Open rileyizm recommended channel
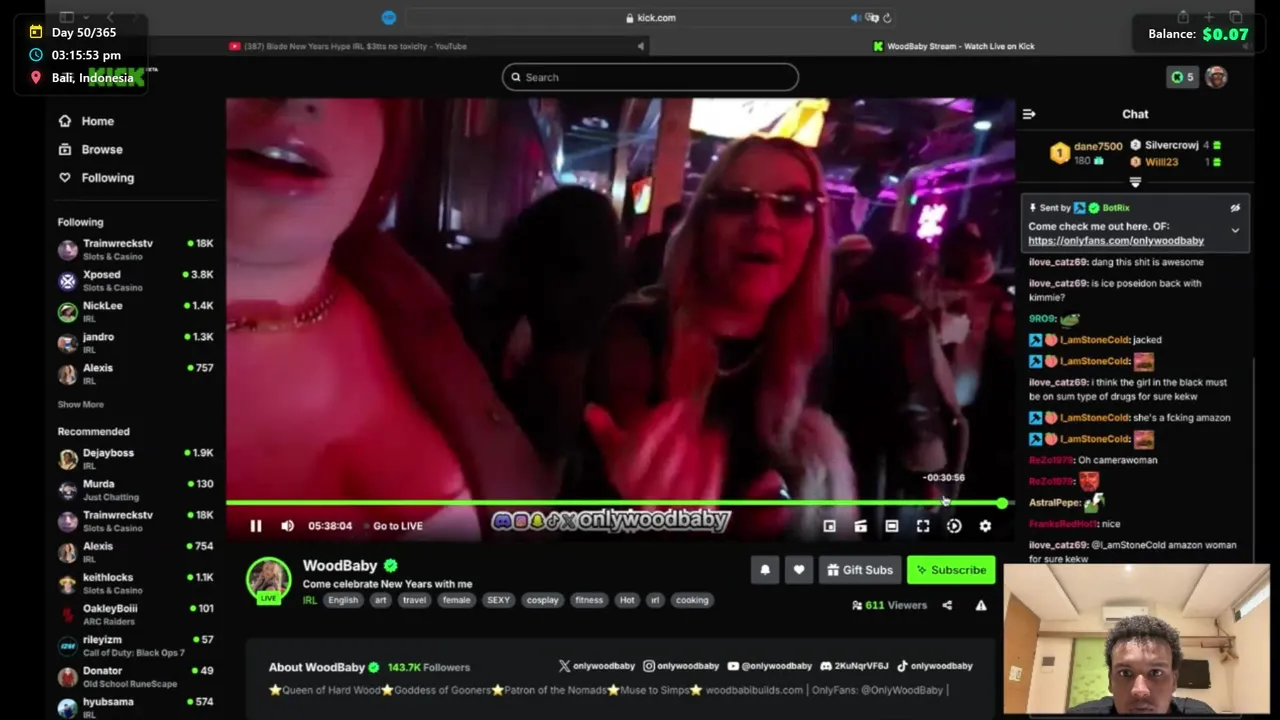This screenshot has height=720, width=1280. coord(135,644)
